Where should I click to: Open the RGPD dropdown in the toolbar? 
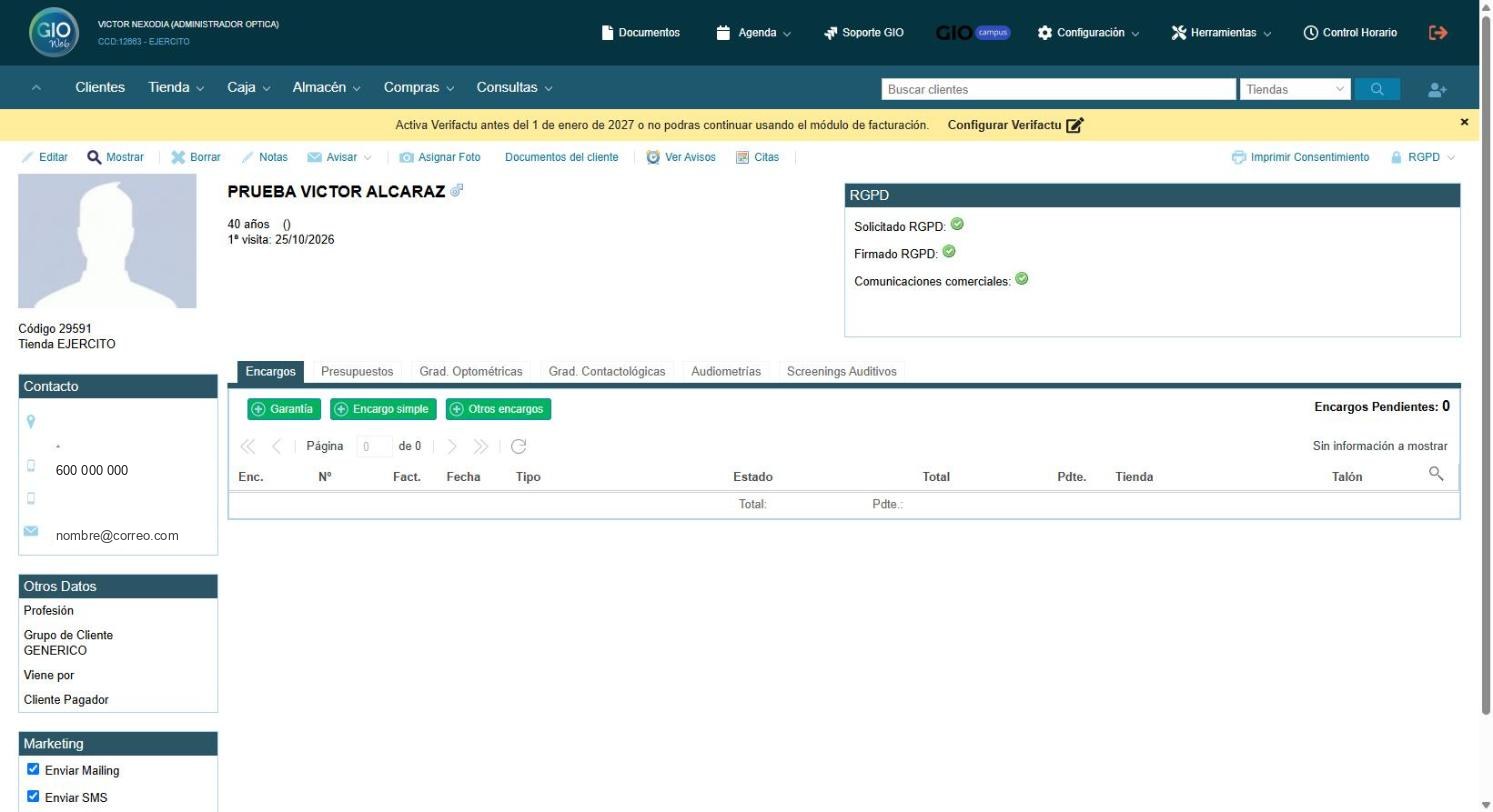pos(1423,157)
